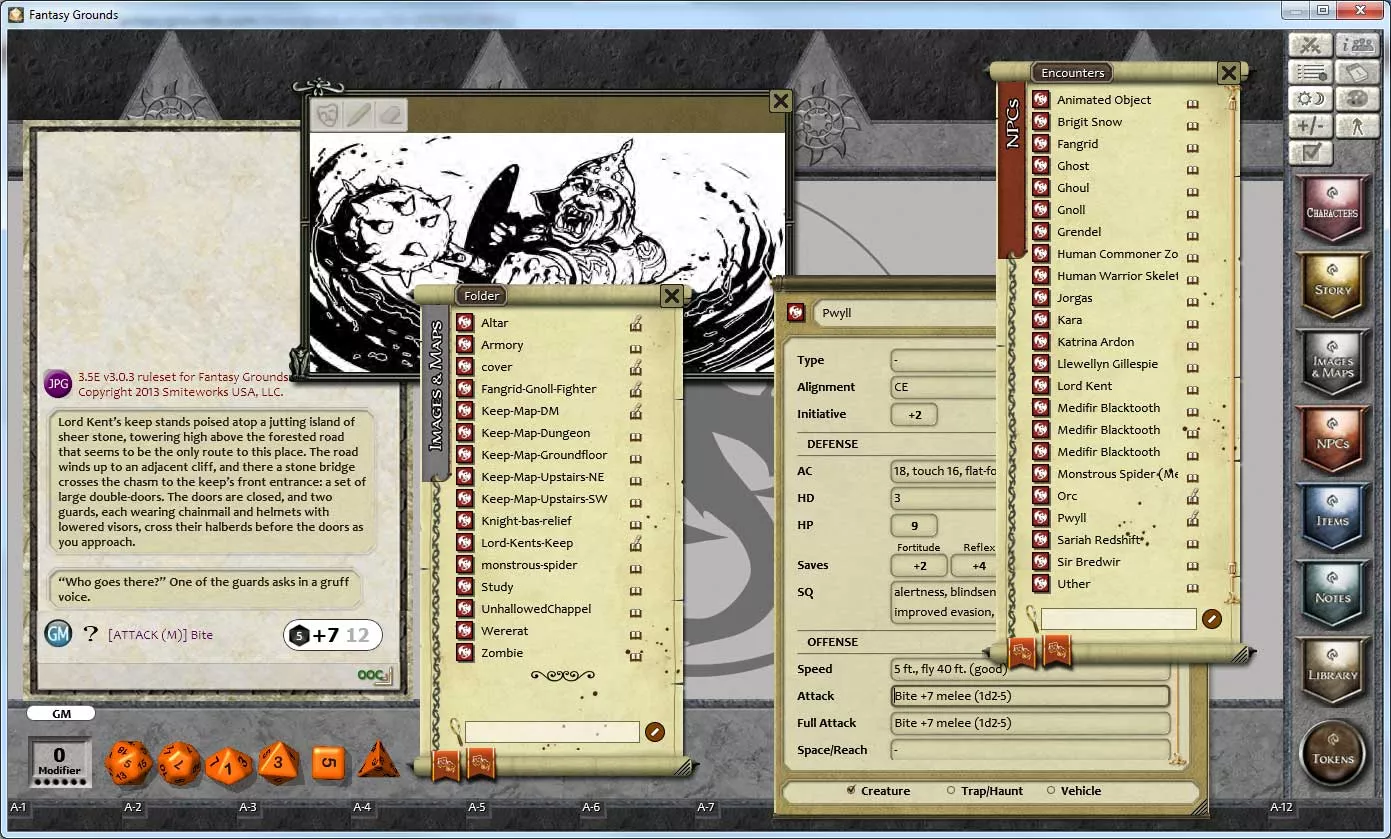Click the Folder list search field
The image size is (1391, 839).
tap(552, 732)
